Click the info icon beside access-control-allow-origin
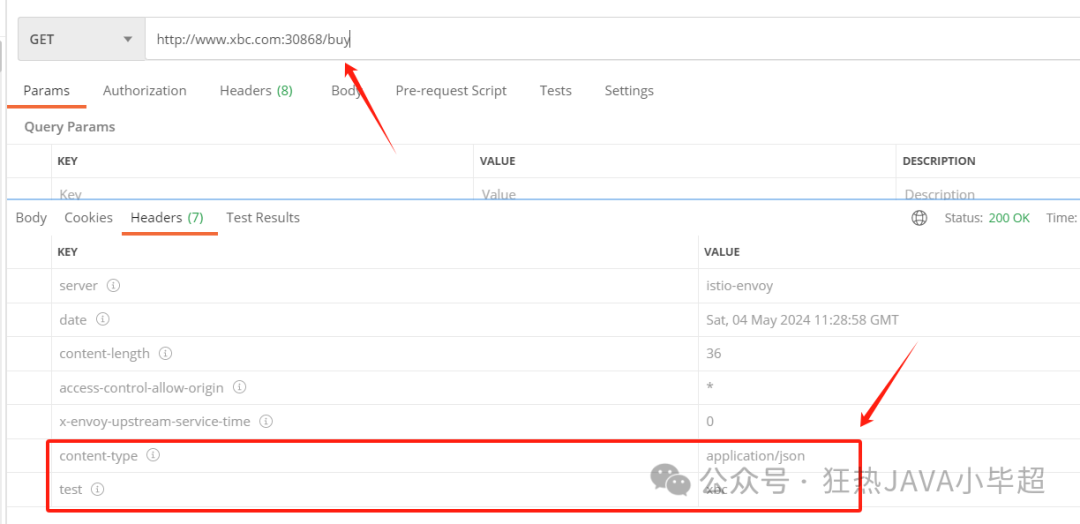Viewport: 1080px width, 524px height. click(240, 388)
